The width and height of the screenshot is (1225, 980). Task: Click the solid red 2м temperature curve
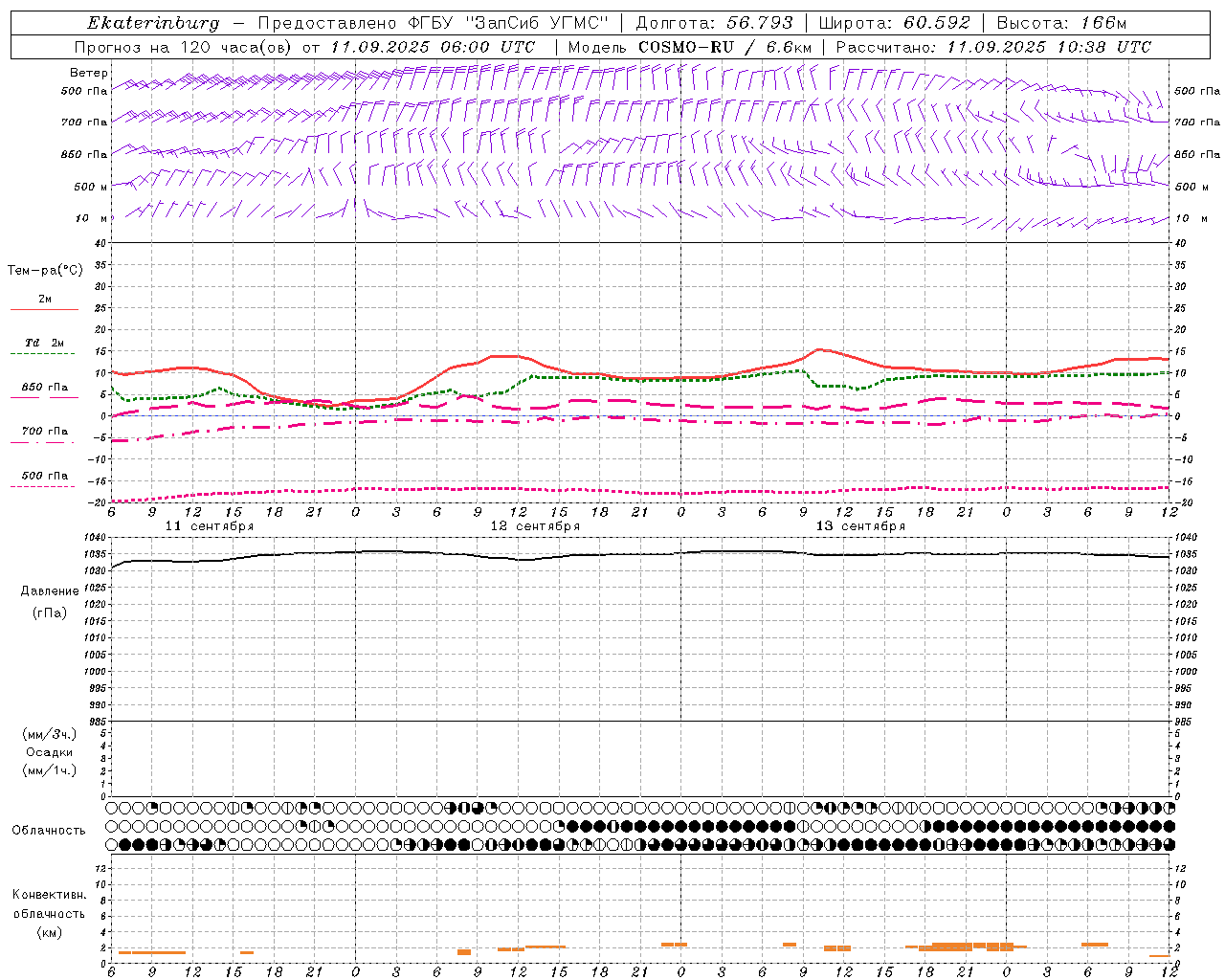click(x=641, y=377)
